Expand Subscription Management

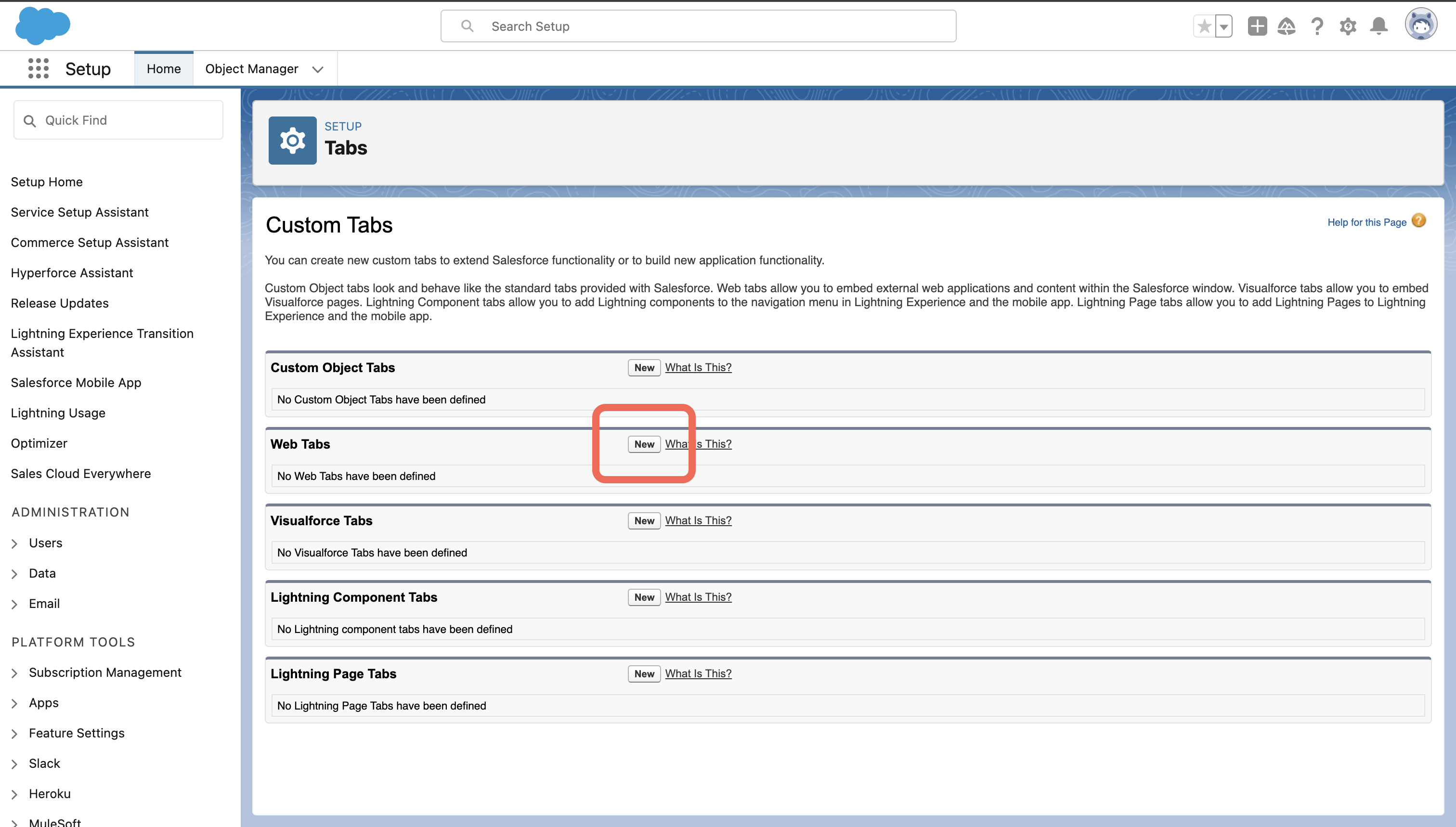pos(15,673)
